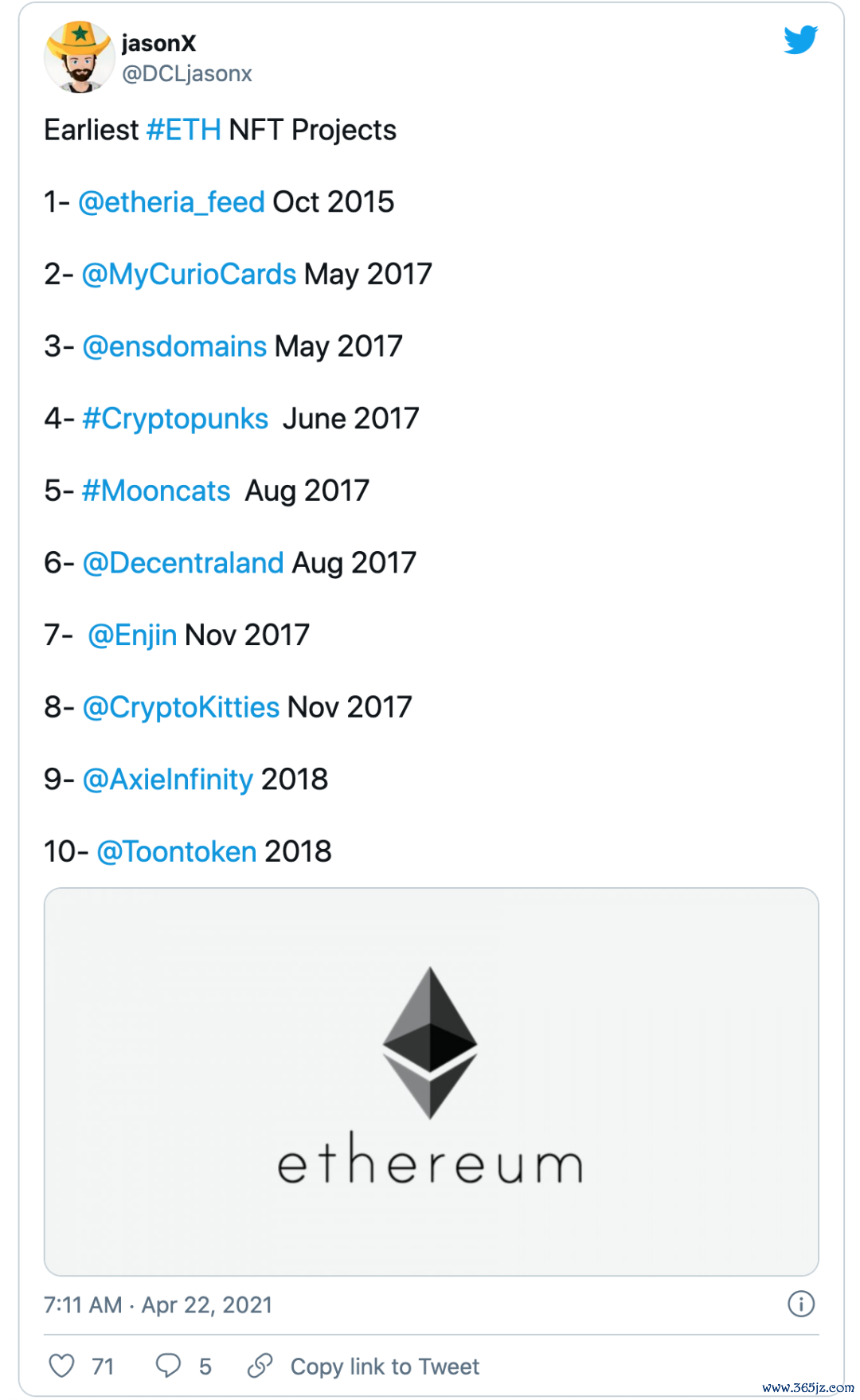This screenshot has height=1400, width=860.
Task: Open the @Decentraland profile link
Action: 182,562
